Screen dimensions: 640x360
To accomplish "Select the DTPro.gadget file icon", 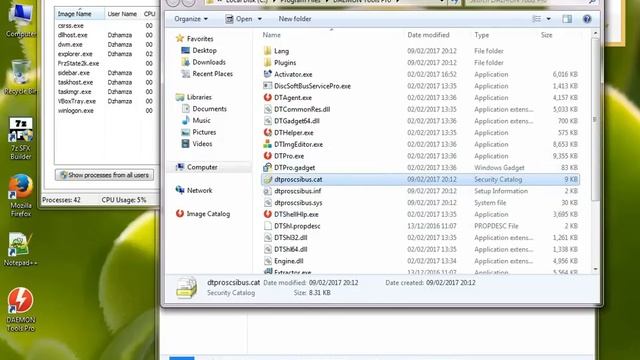I will tap(267, 167).
